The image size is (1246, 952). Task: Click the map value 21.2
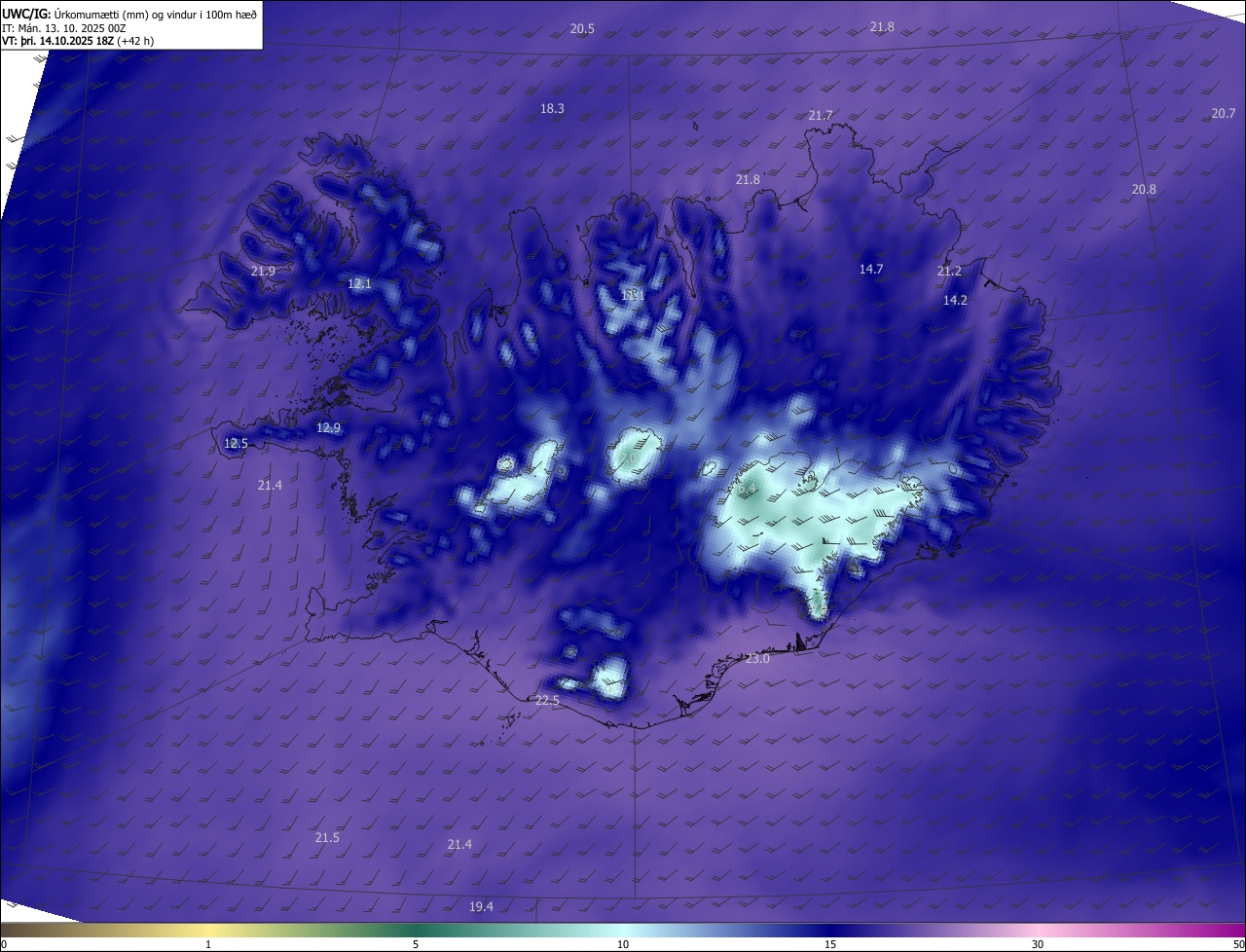click(949, 272)
